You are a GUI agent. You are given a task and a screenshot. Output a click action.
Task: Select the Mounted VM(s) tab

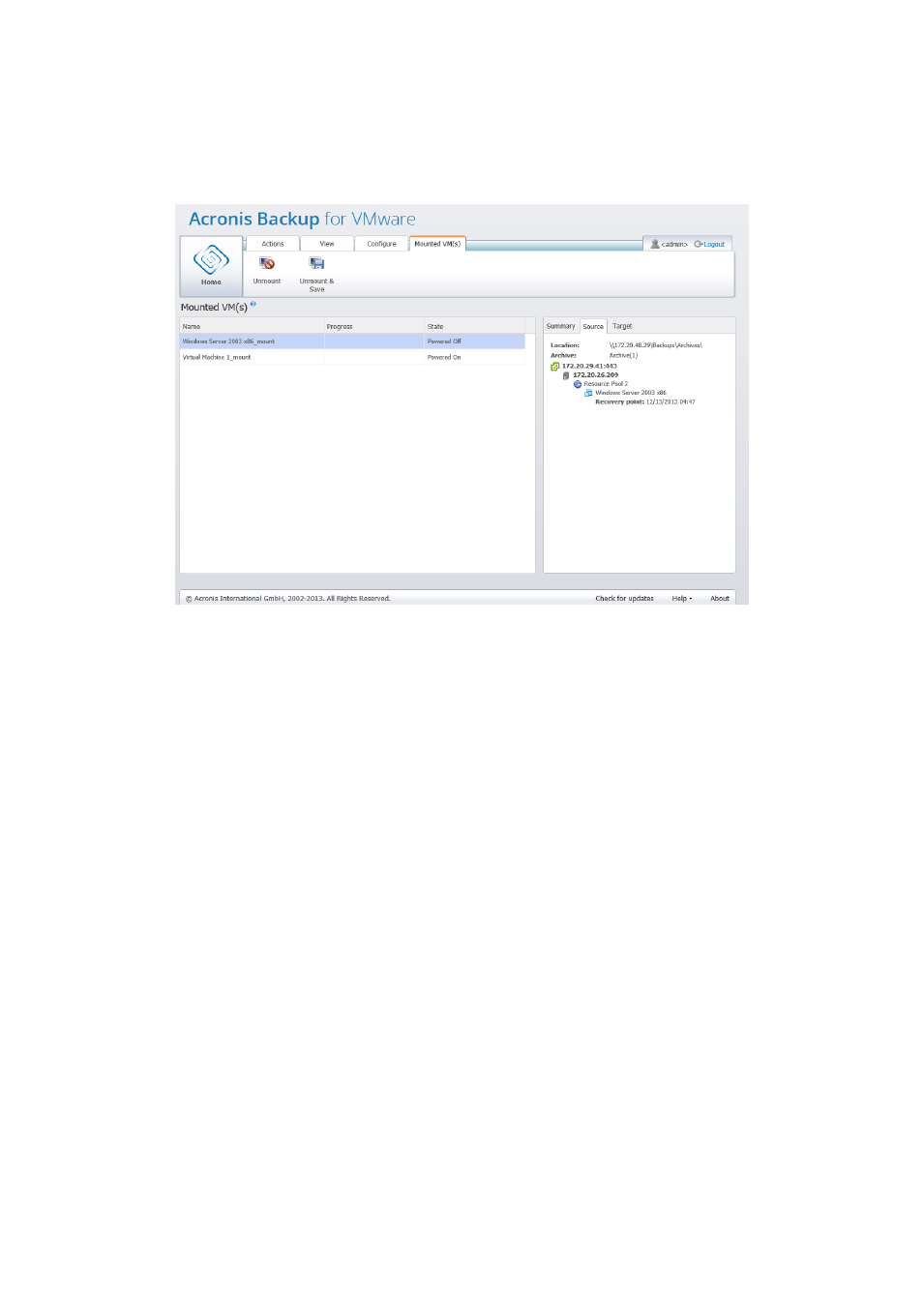point(437,244)
